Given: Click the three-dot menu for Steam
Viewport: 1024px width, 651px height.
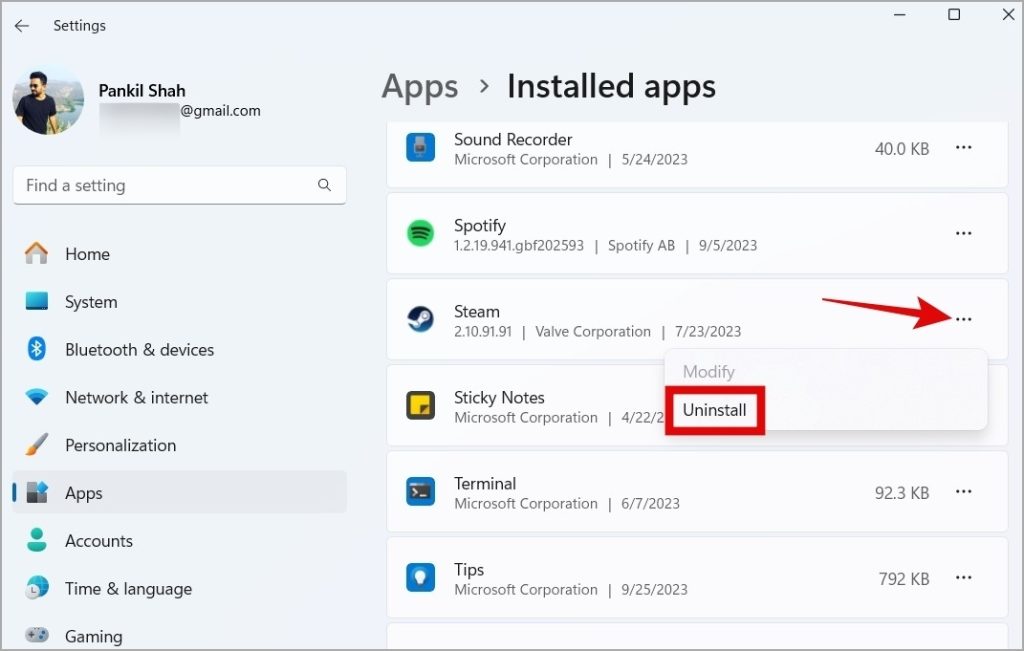Looking at the screenshot, I should point(963,319).
